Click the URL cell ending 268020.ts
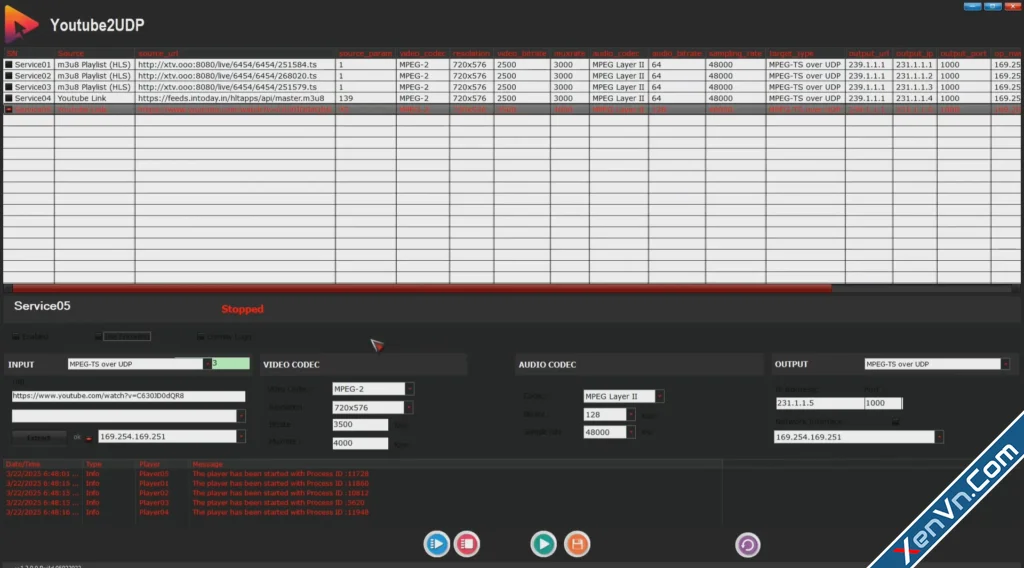 point(235,76)
